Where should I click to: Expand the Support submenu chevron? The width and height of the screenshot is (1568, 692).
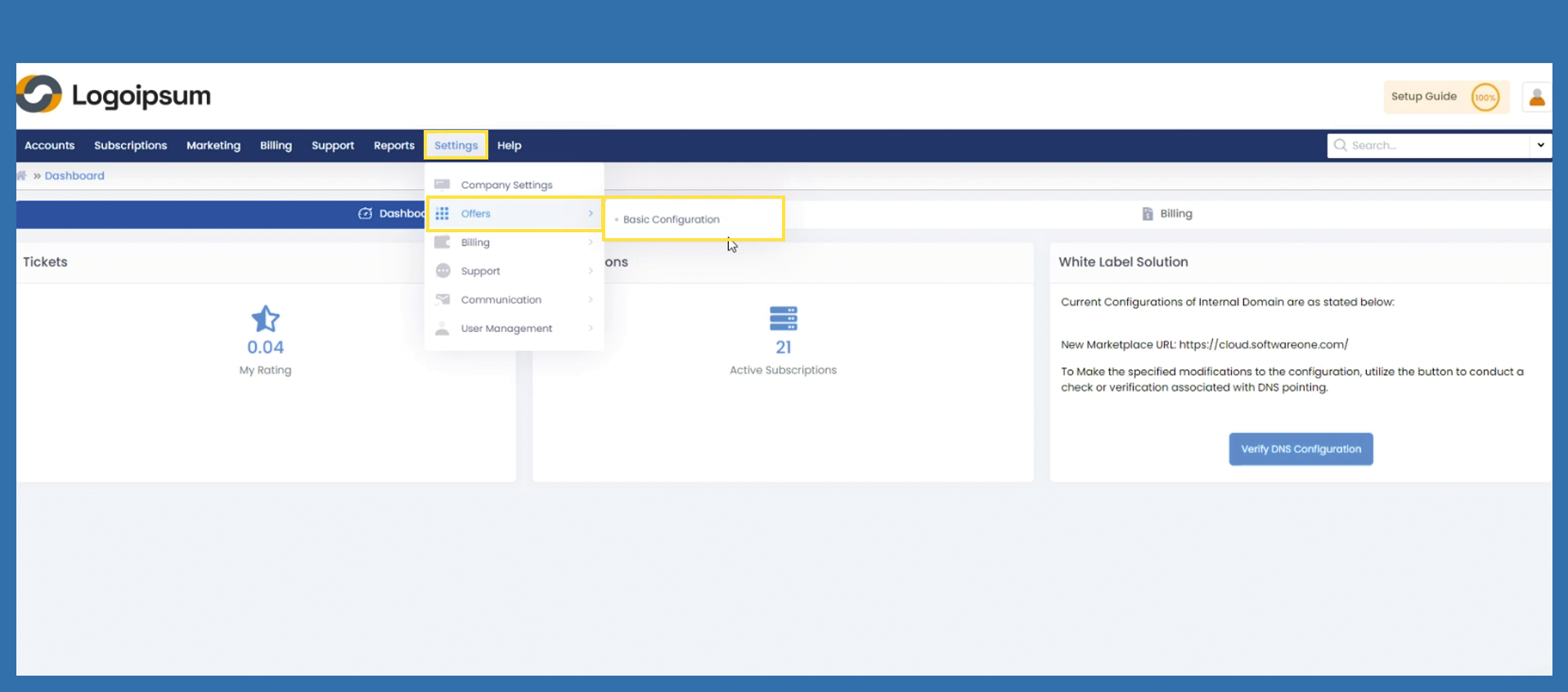pyautogui.click(x=591, y=271)
